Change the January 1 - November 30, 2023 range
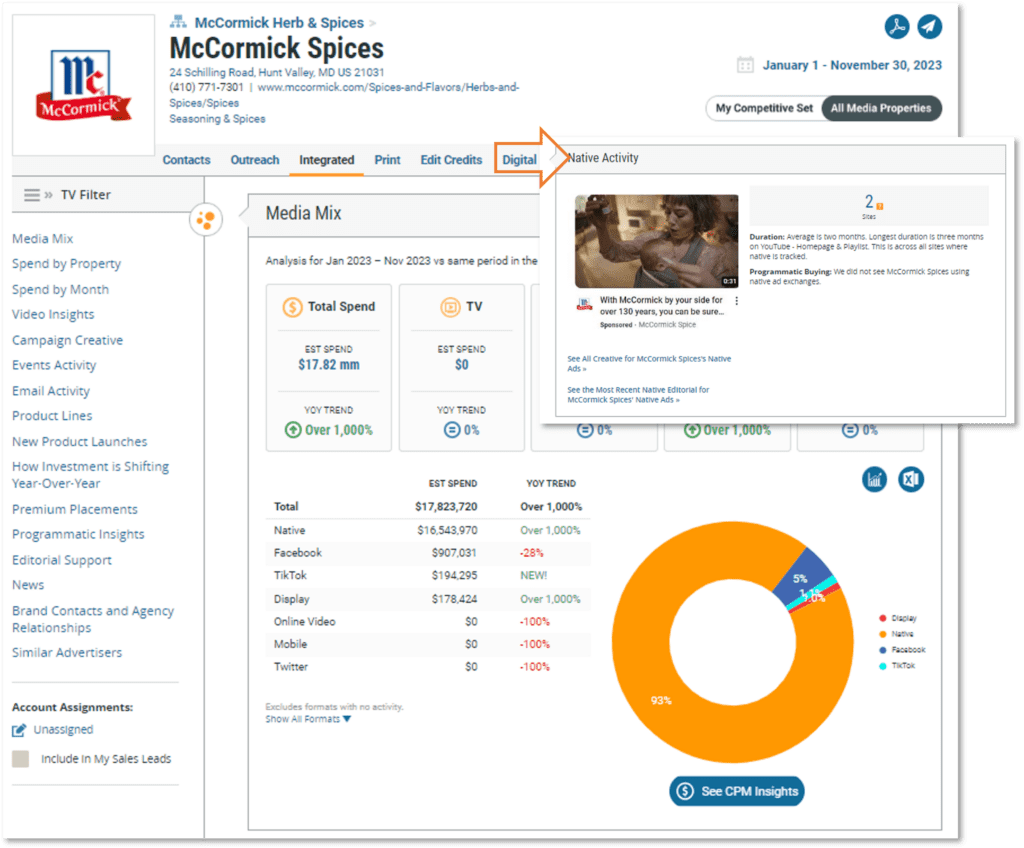 852,65
